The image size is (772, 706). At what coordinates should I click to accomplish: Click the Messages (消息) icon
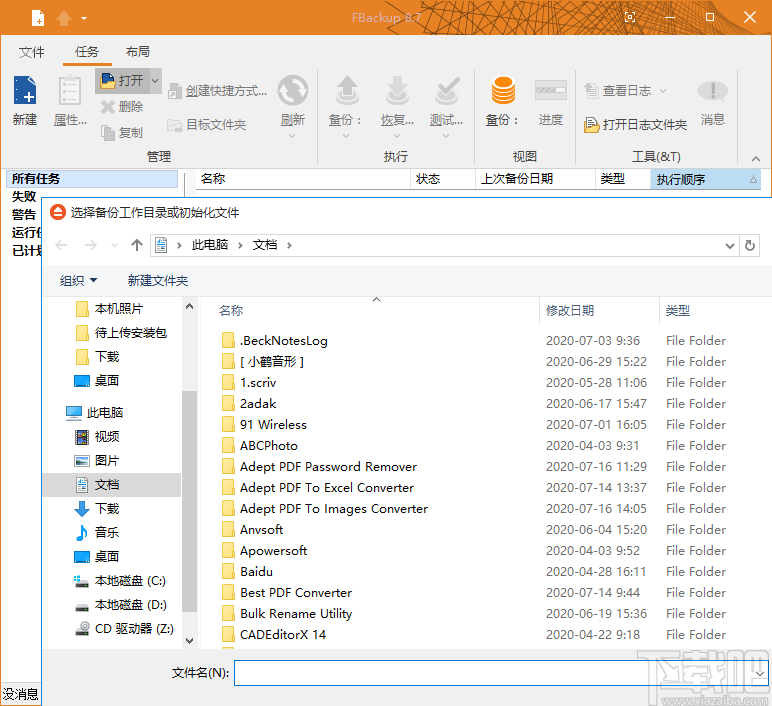712,91
